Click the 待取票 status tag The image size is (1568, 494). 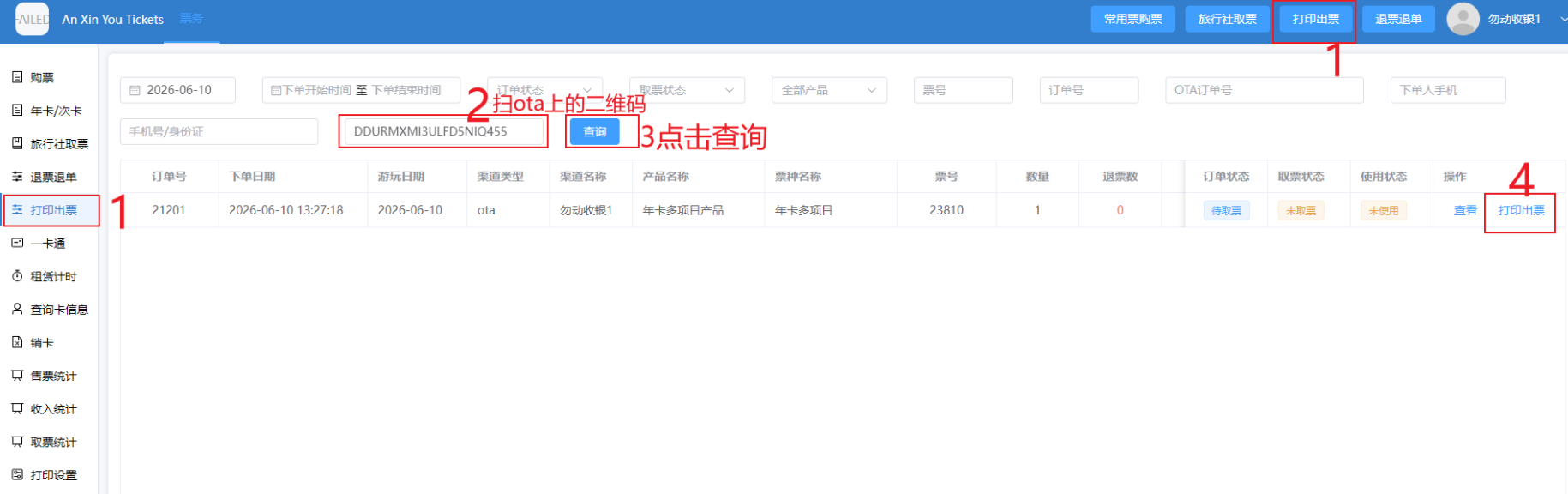click(x=1226, y=210)
